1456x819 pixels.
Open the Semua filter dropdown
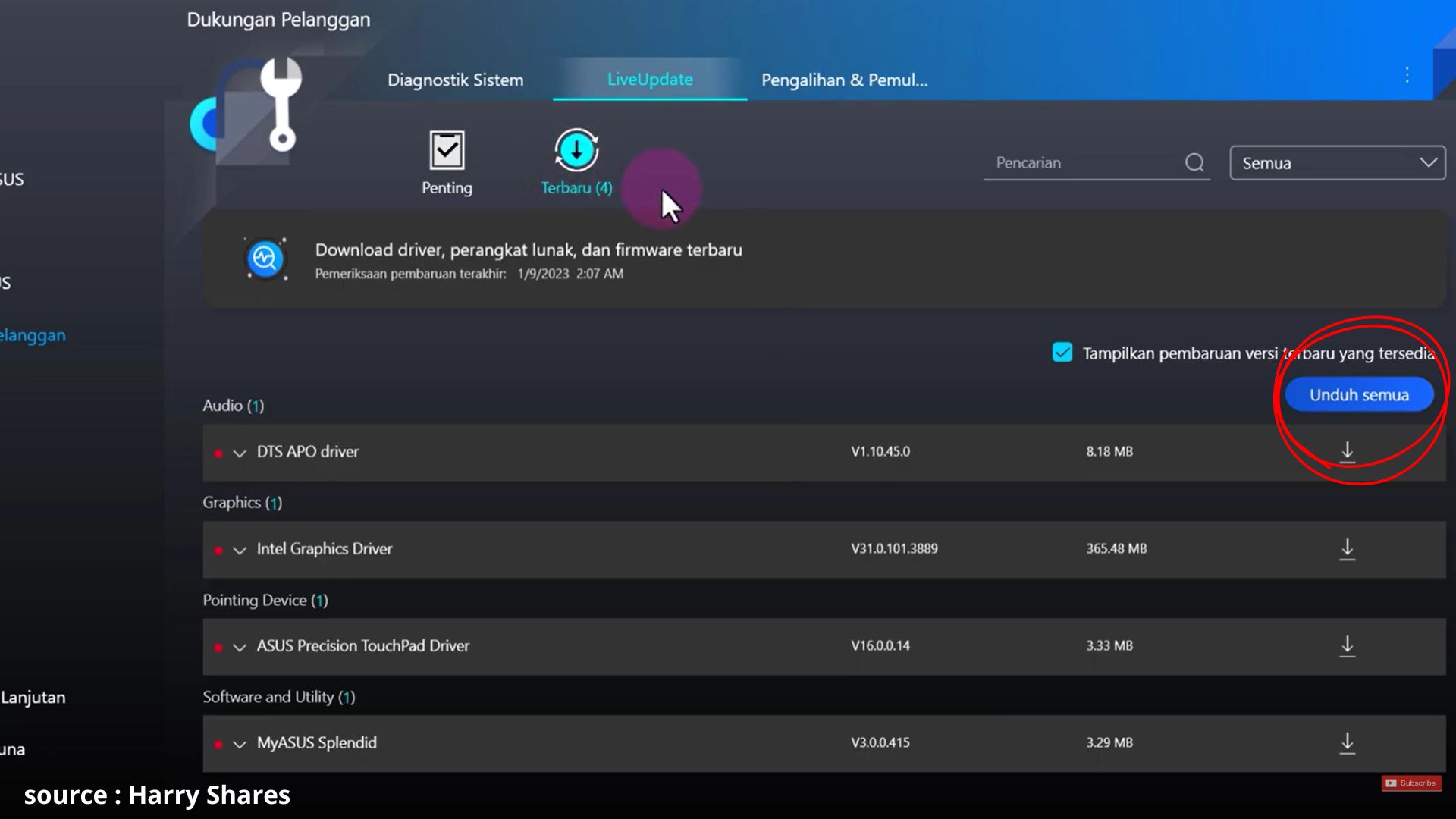1338,162
